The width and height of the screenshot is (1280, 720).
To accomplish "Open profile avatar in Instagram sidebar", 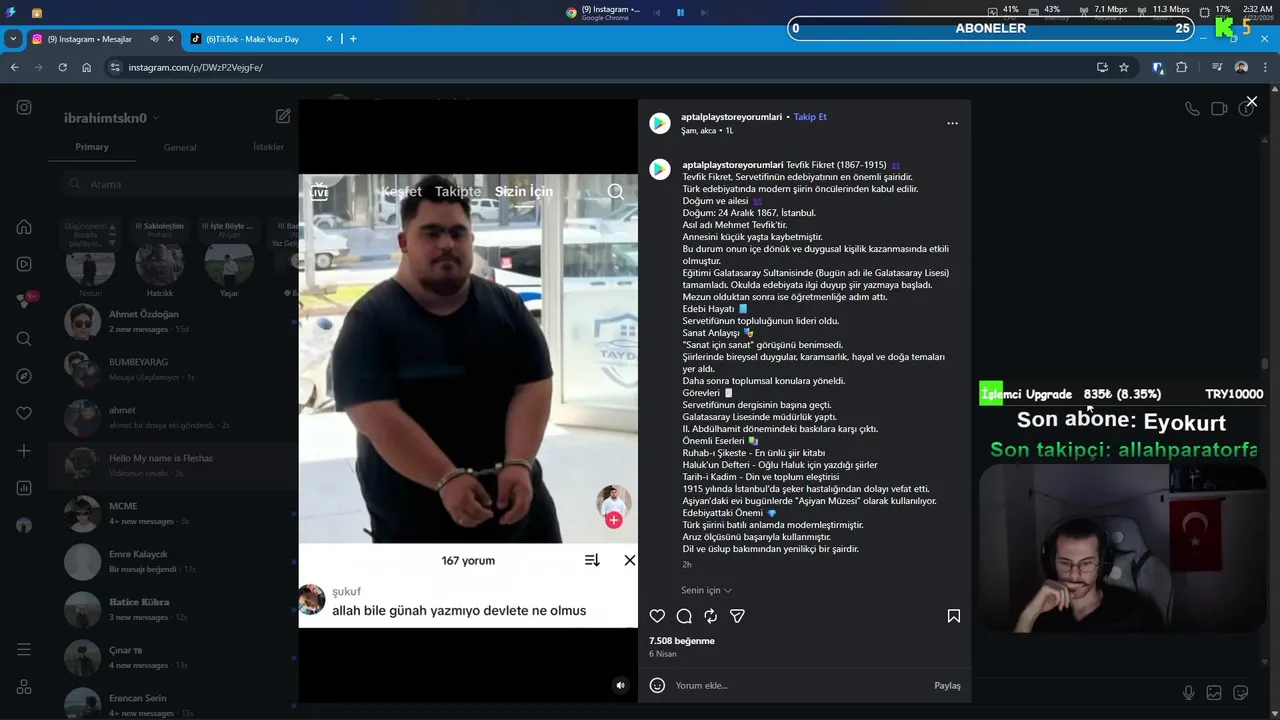I will click(24, 525).
